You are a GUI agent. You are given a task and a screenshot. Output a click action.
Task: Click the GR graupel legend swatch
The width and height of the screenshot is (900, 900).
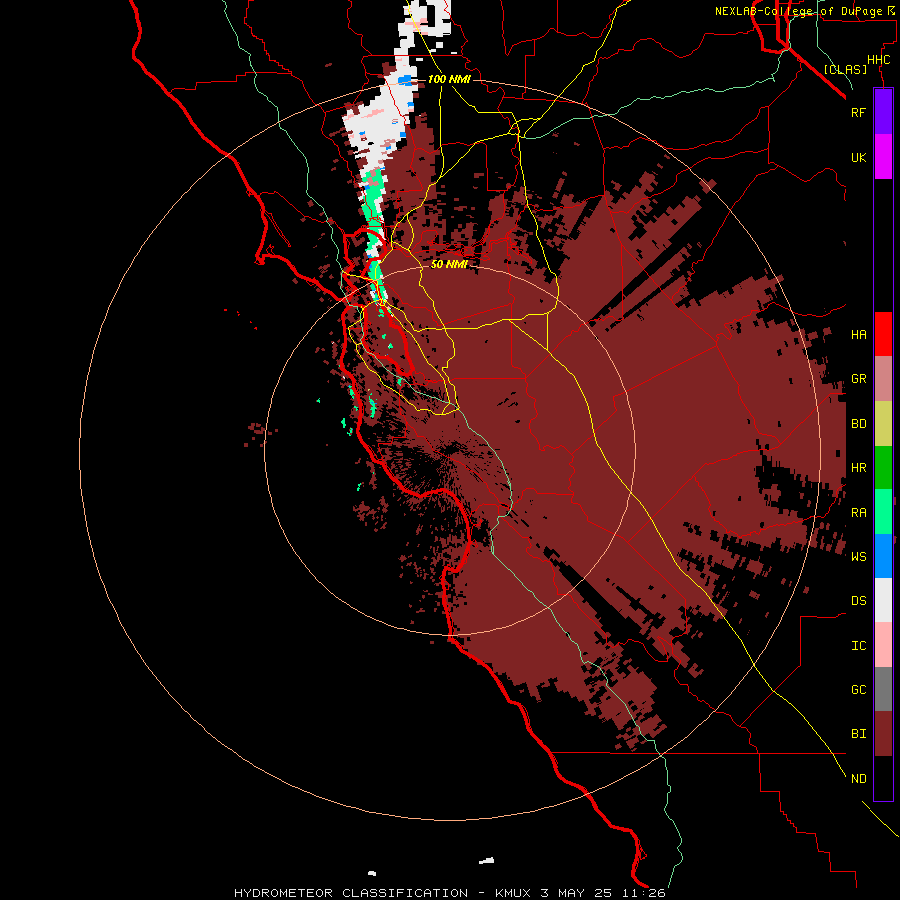pos(883,379)
